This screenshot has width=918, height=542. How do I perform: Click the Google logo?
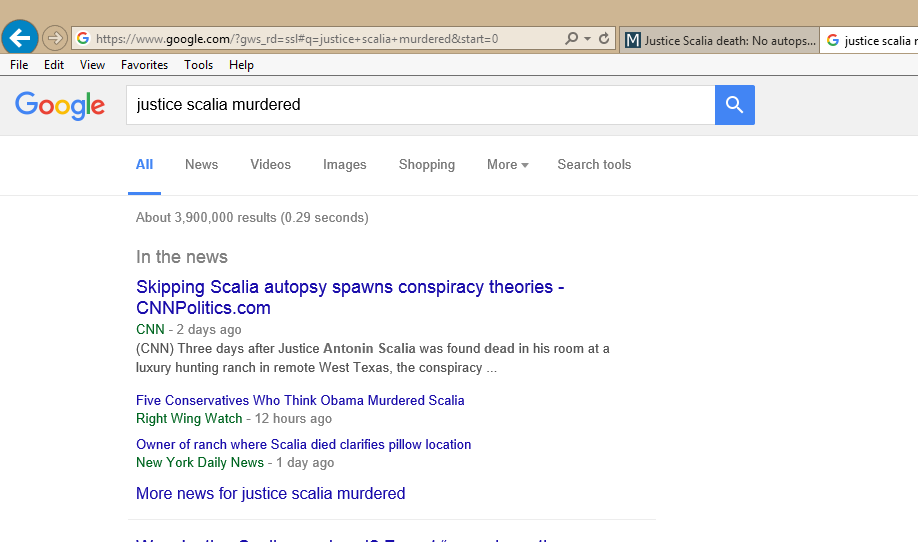point(60,105)
